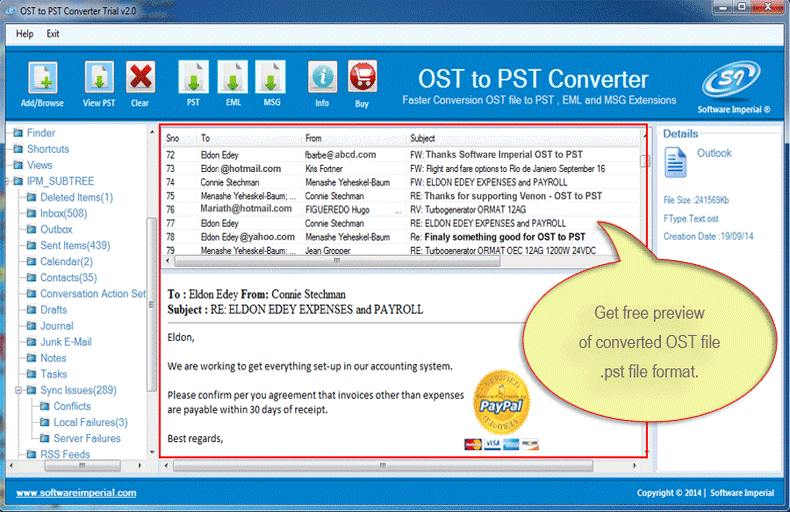Screen dimensions: 790x512
Task: Click the Inbox(508) folder icon
Action: click(x=31, y=213)
